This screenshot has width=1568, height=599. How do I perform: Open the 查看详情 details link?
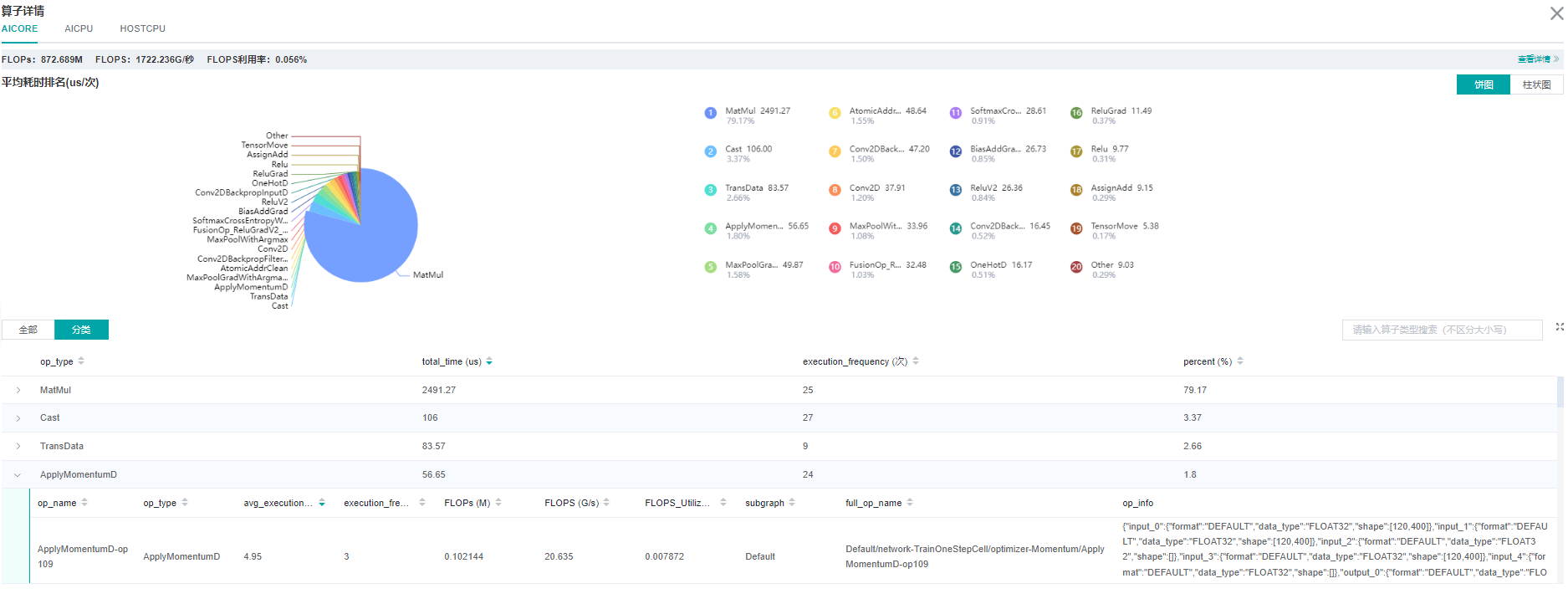(x=1537, y=59)
